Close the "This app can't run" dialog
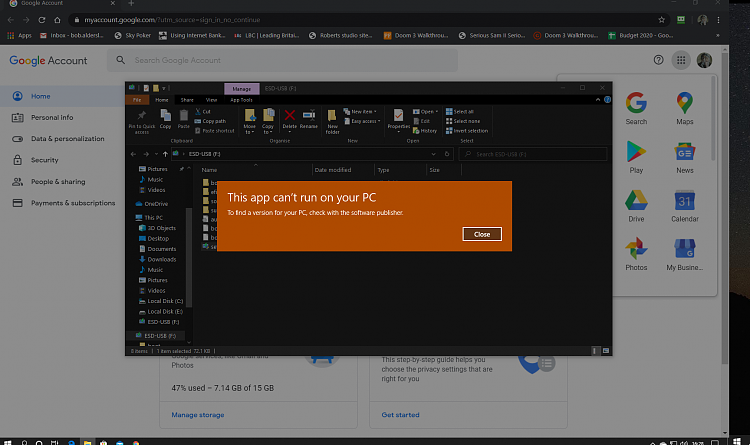750x445 pixels. 482,234
